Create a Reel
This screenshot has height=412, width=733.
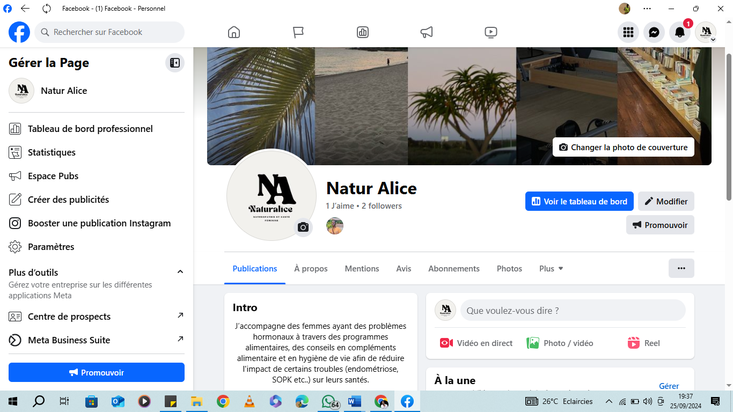644,343
